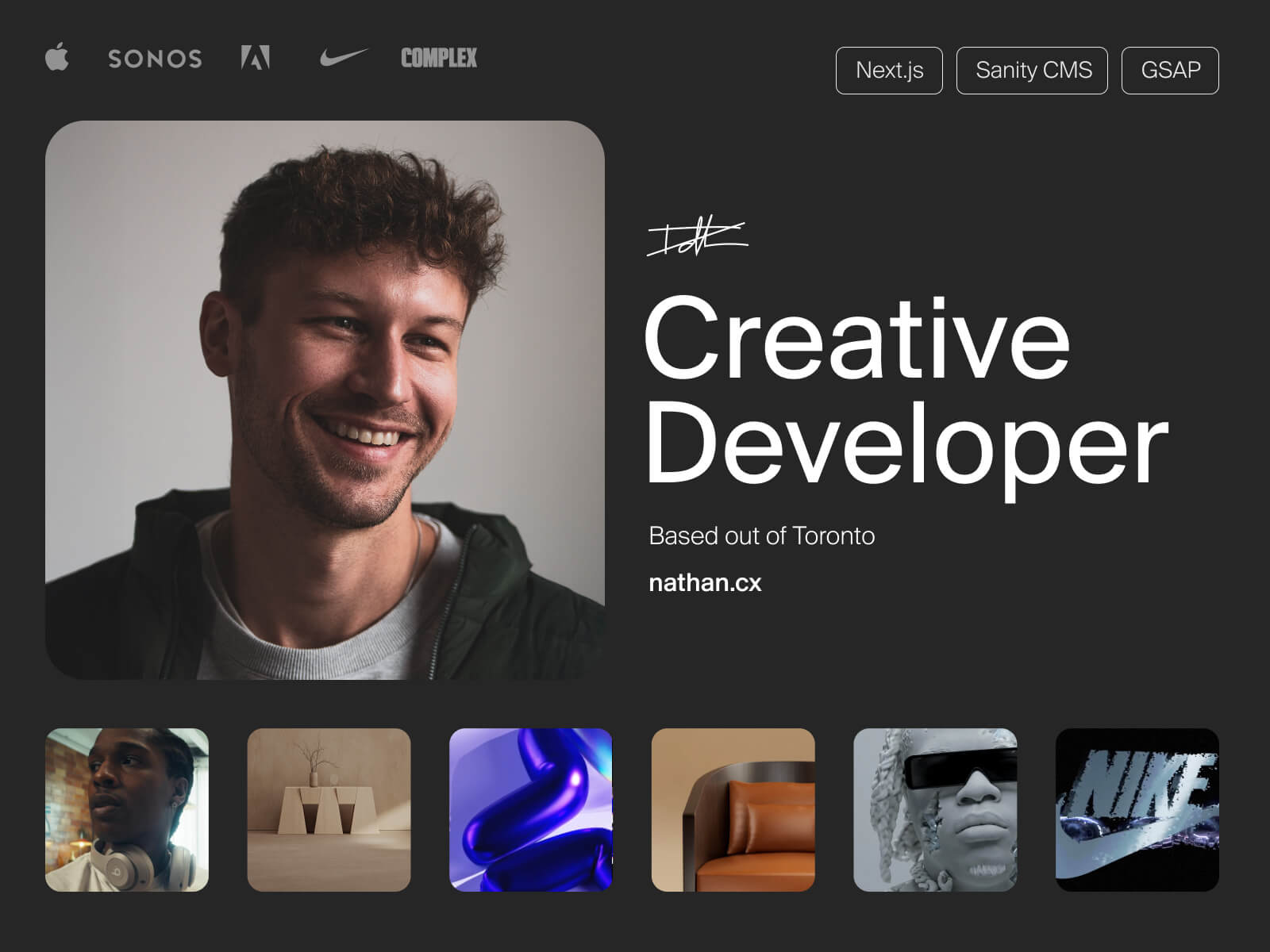Click the gray 3D head with sunglasses thumbnail
The width and height of the screenshot is (1270, 952).
pyautogui.click(x=935, y=810)
